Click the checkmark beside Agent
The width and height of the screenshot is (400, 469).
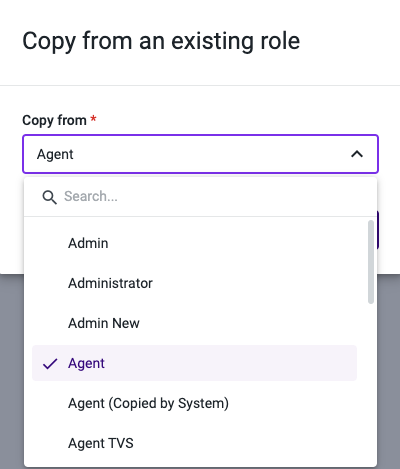coord(50,364)
